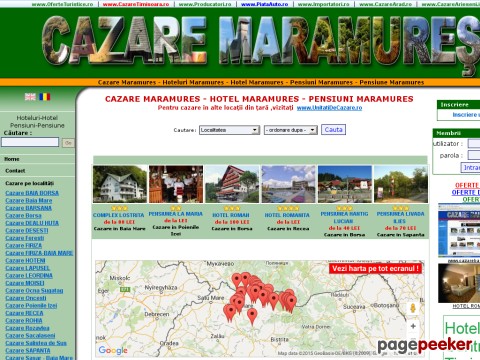
Task: Open Cazare FIRIZA-BAIA MARE link
Action: click(x=39, y=253)
